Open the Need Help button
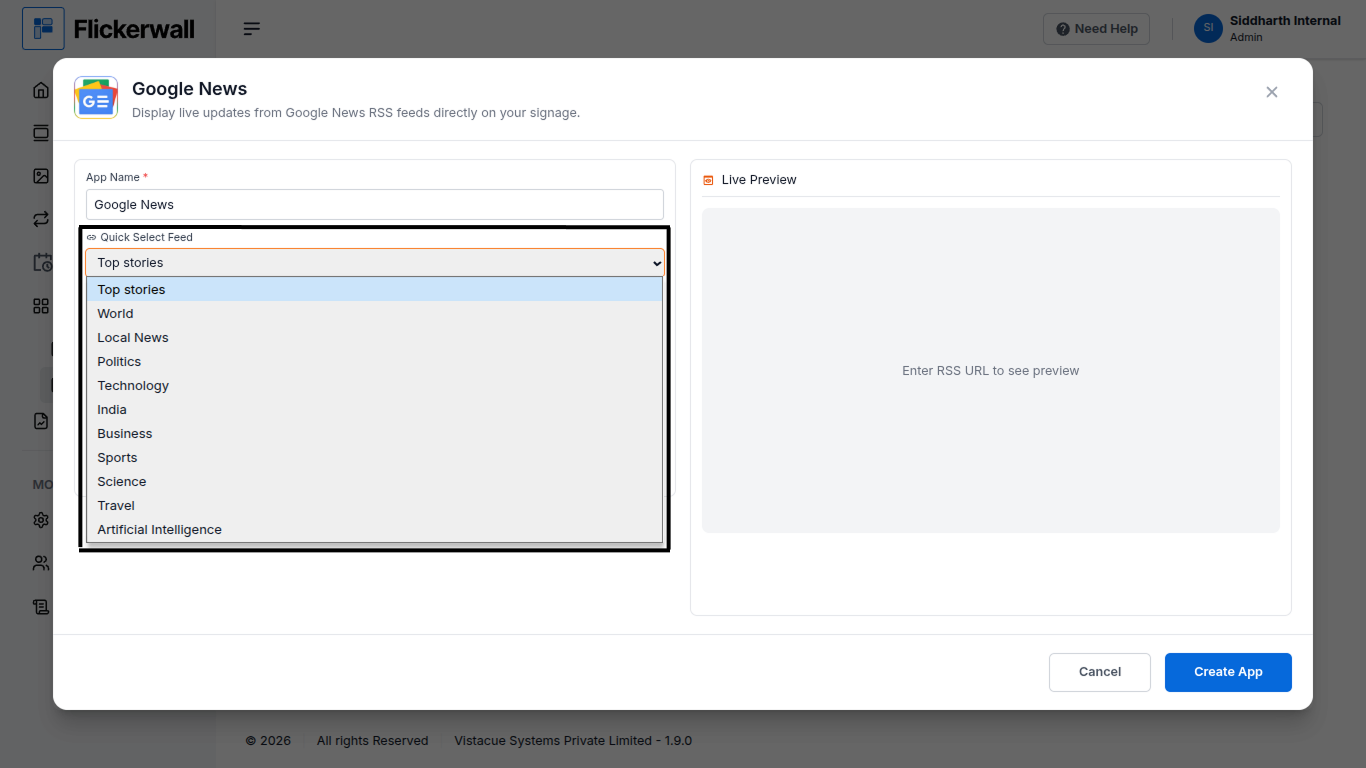Image resolution: width=1366 pixels, height=768 pixels. click(1096, 29)
